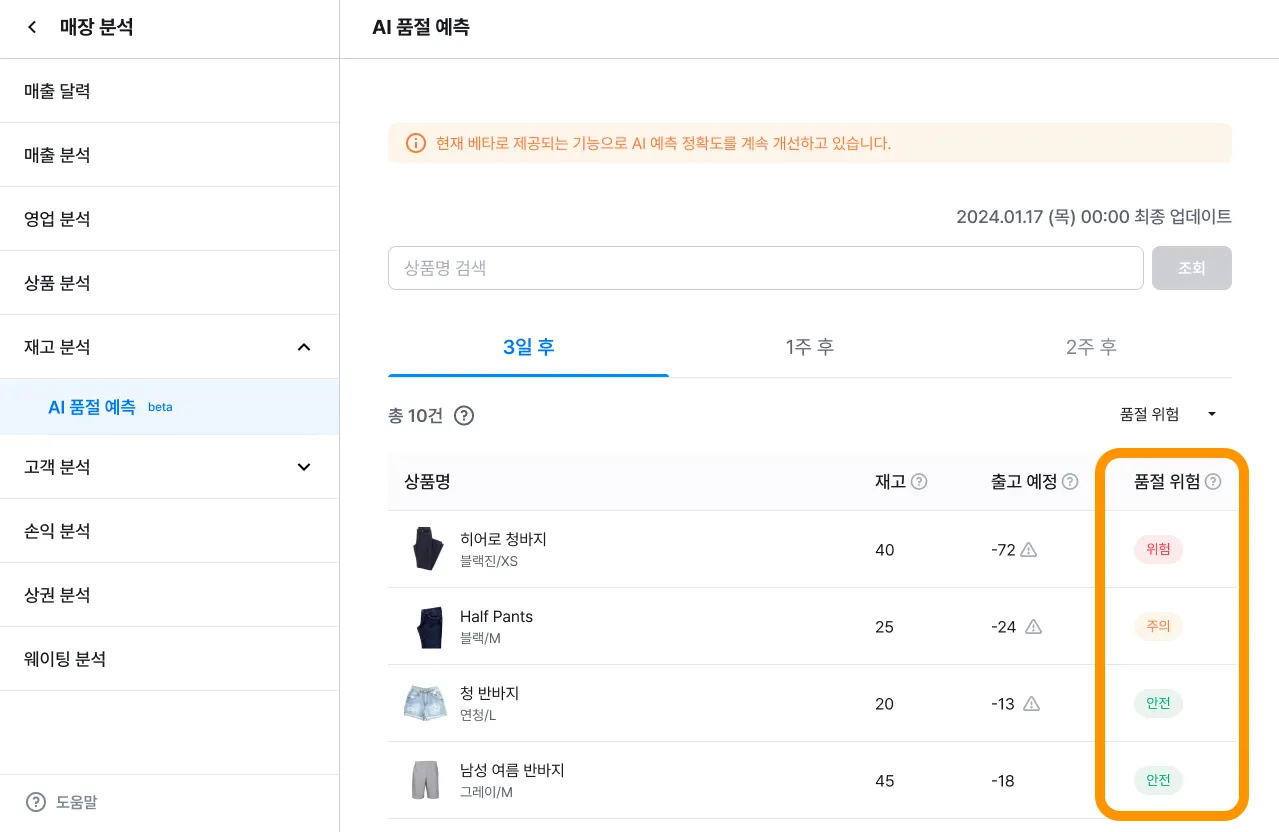
Task: Click the help icon next to 출고 예정
Action: coord(1070,482)
